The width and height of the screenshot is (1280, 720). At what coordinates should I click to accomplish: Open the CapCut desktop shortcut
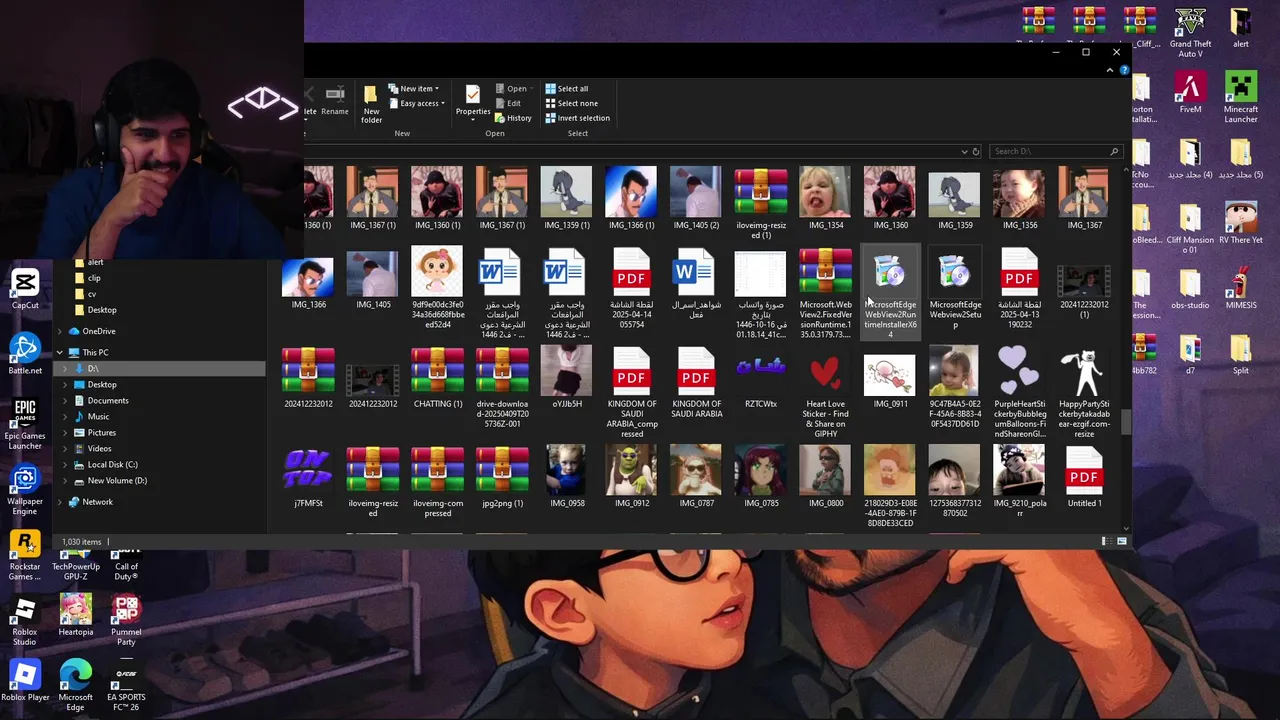click(x=25, y=289)
